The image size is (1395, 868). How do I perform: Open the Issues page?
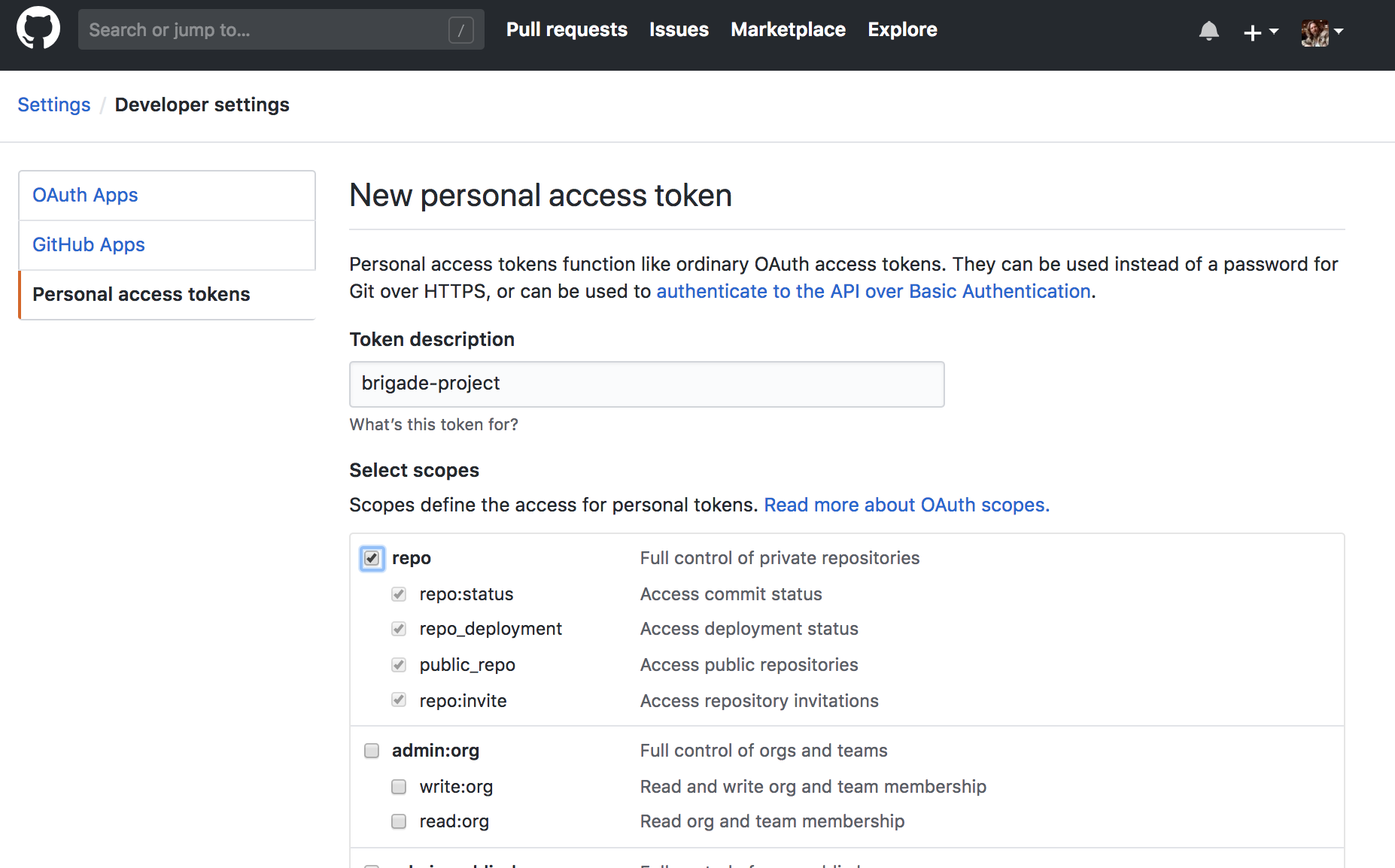(679, 29)
